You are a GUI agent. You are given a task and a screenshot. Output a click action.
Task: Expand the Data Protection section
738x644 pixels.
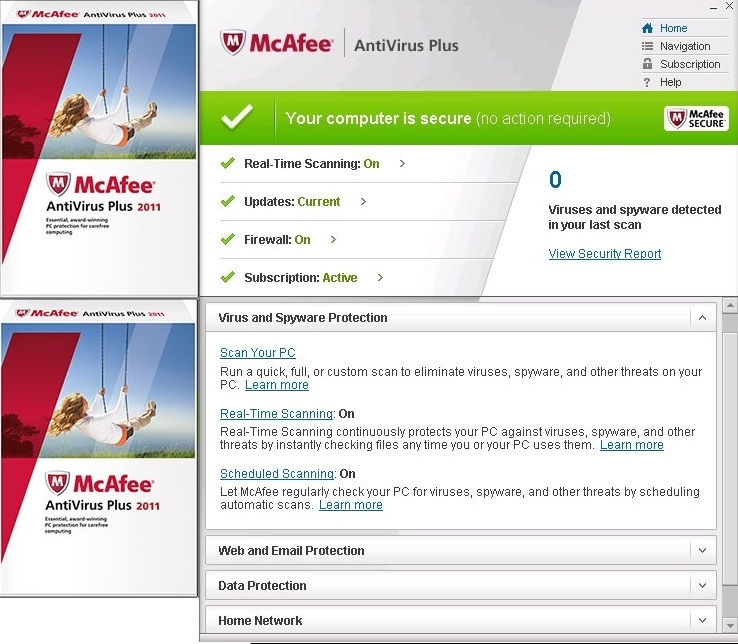coord(702,586)
